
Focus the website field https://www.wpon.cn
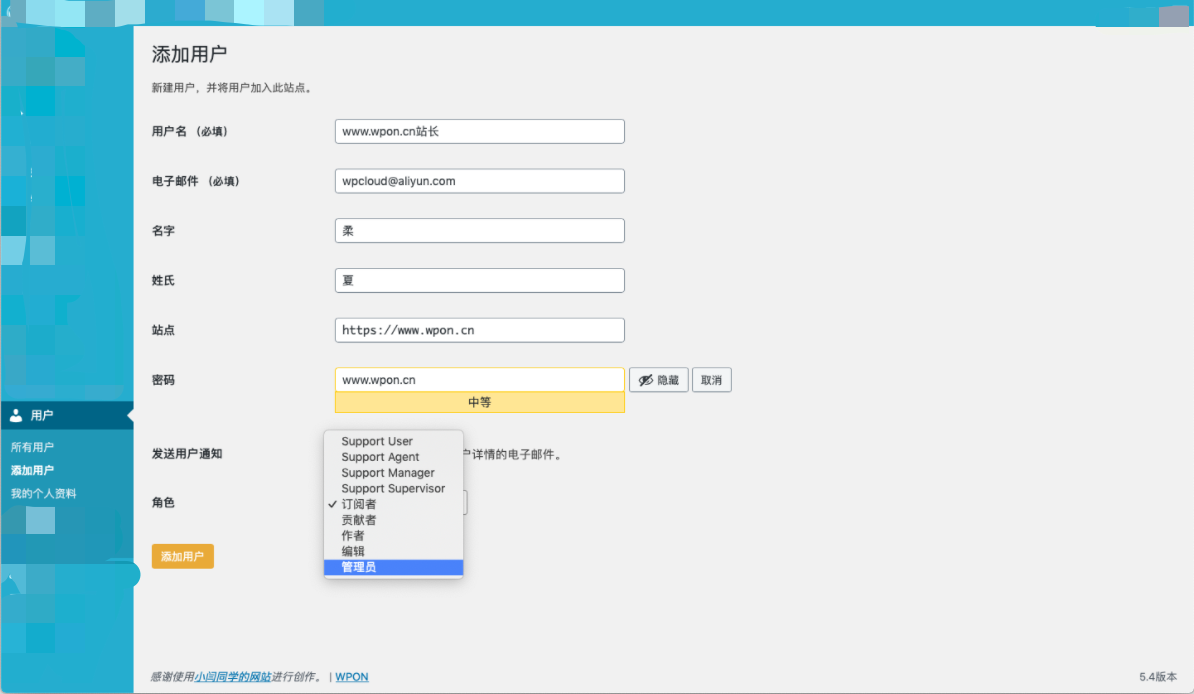click(x=480, y=330)
